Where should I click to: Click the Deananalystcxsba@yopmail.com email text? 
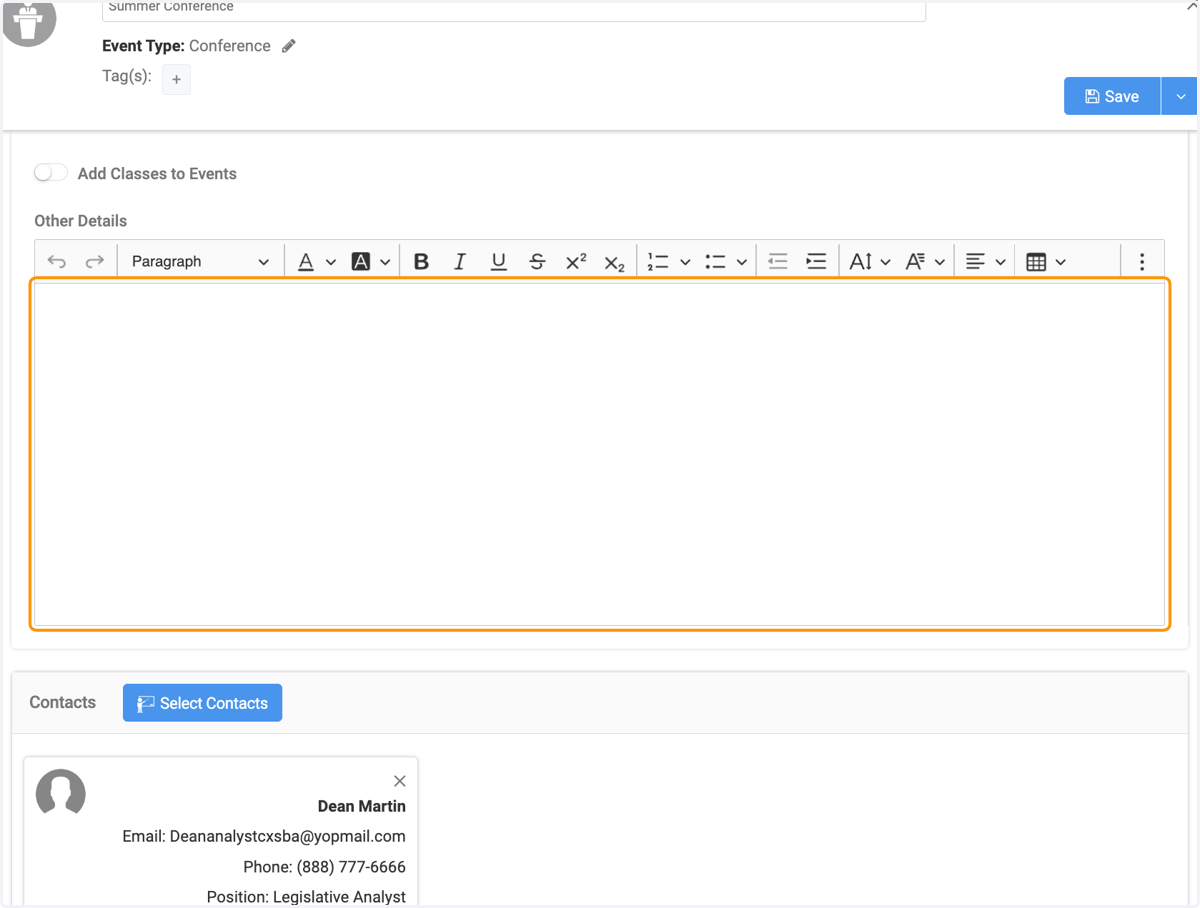click(x=287, y=836)
